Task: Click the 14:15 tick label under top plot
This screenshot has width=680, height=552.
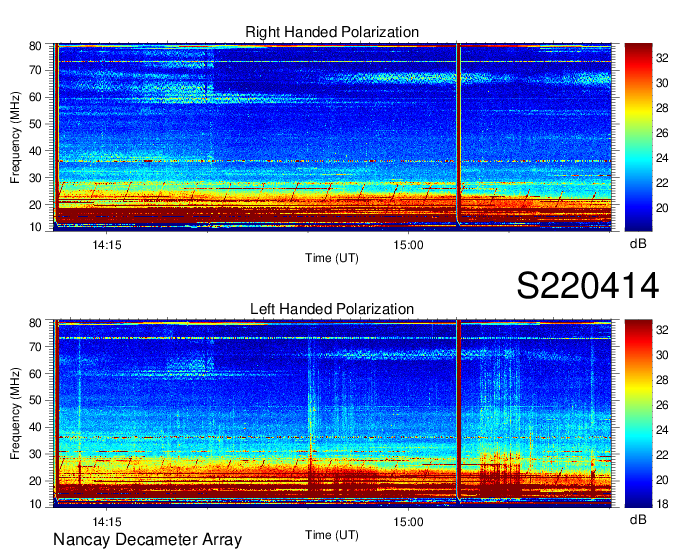Action: click(107, 245)
